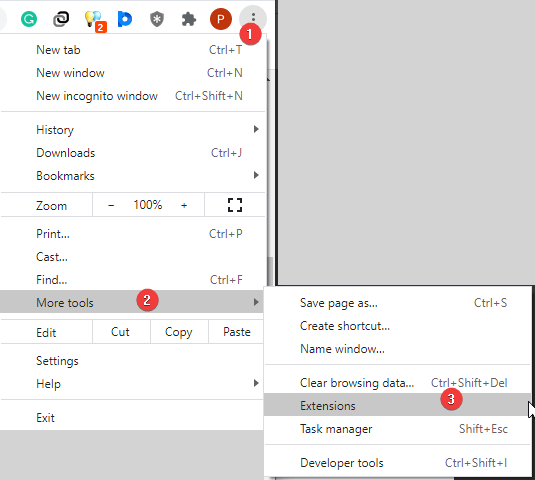Open the shield asterisk extension
Image resolution: width=535 pixels, height=480 pixels.
coord(157,19)
